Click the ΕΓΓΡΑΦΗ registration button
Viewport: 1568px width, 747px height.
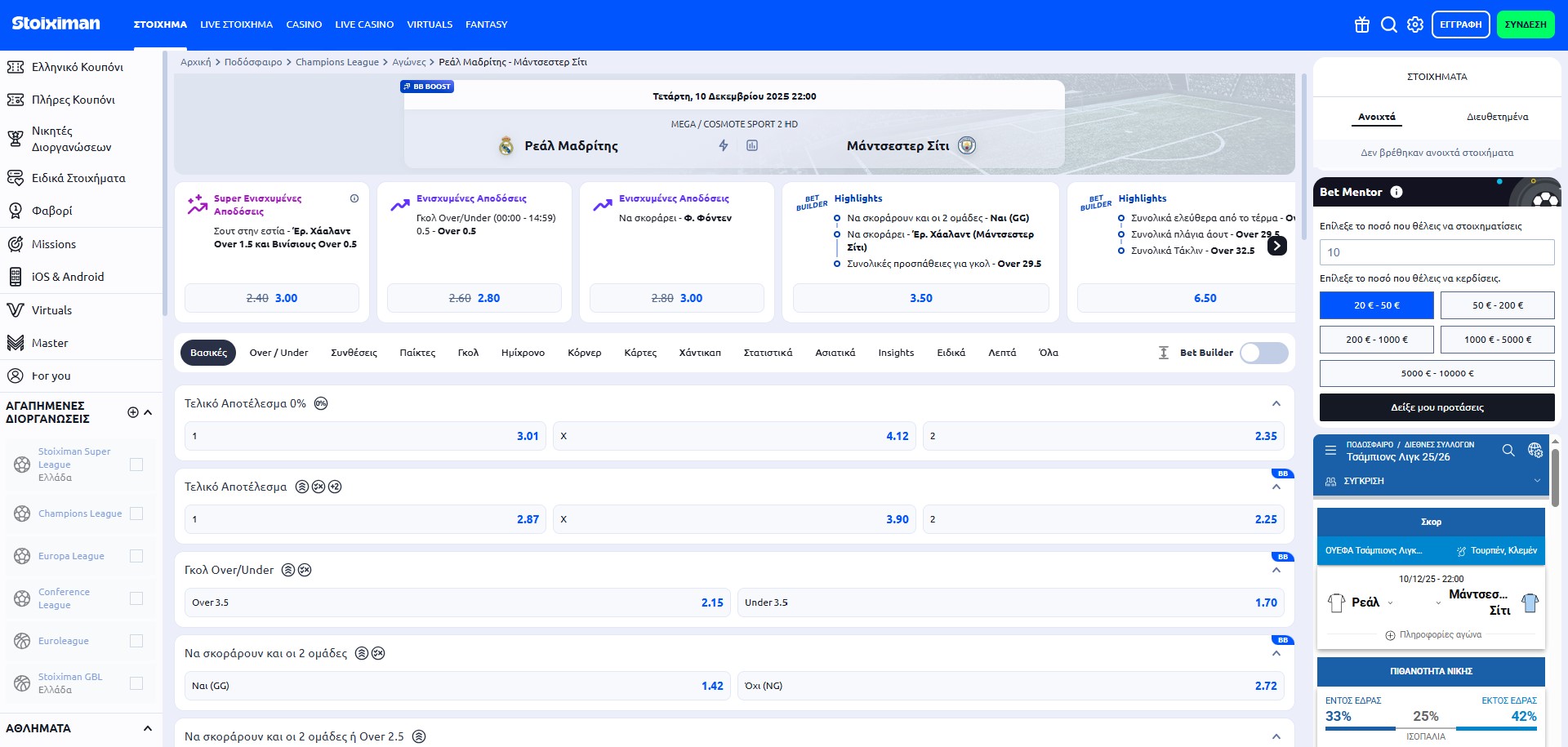click(1460, 24)
